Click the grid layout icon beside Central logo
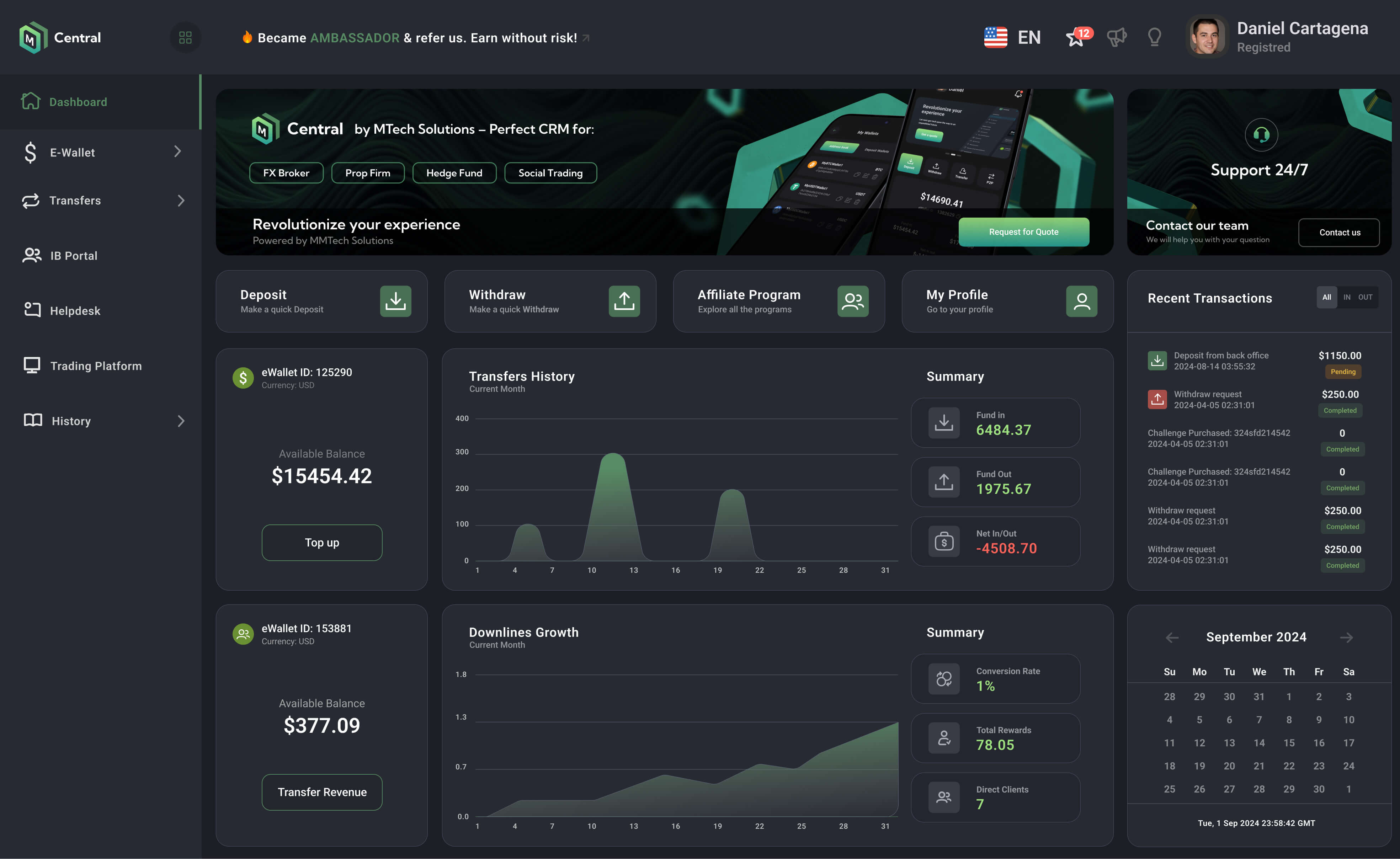The width and height of the screenshot is (1400, 859). click(x=185, y=37)
